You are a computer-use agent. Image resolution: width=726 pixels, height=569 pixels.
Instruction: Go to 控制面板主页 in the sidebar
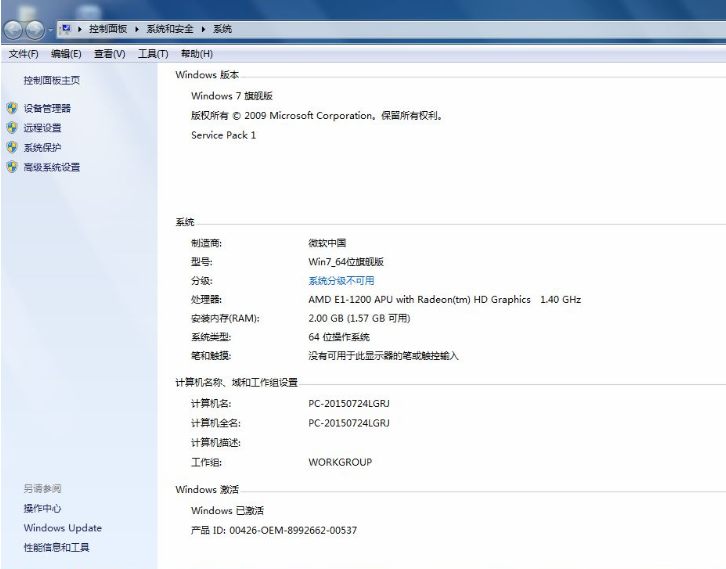coord(51,80)
